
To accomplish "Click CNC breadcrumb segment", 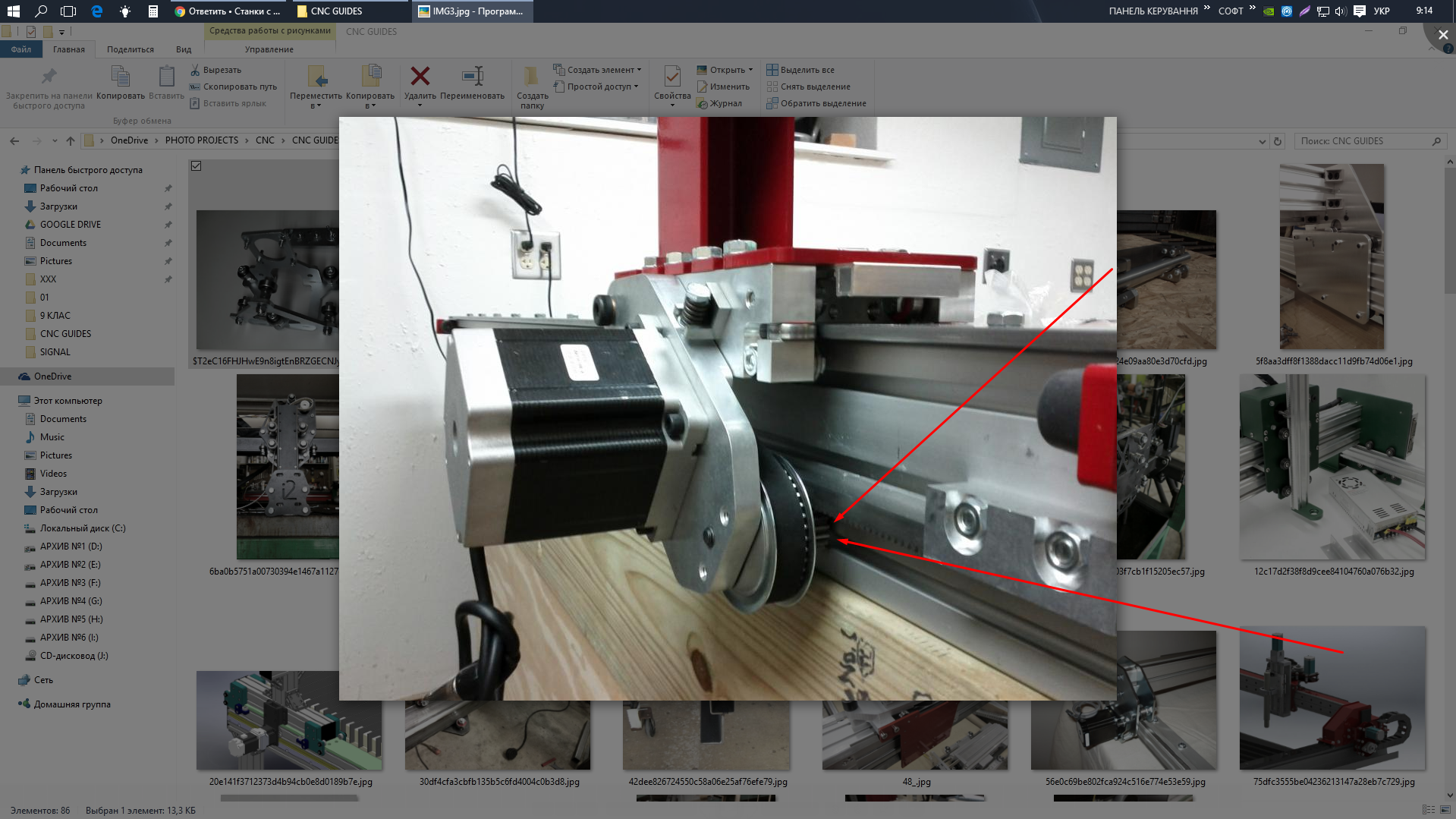I will [x=265, y=140].
